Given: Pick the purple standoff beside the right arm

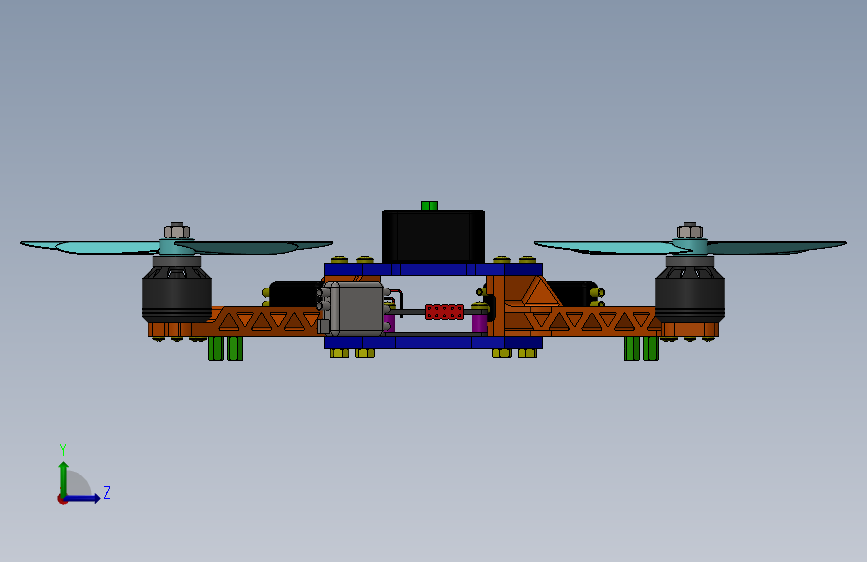Looking at the screenshot, I should click(x=479, y=321).
